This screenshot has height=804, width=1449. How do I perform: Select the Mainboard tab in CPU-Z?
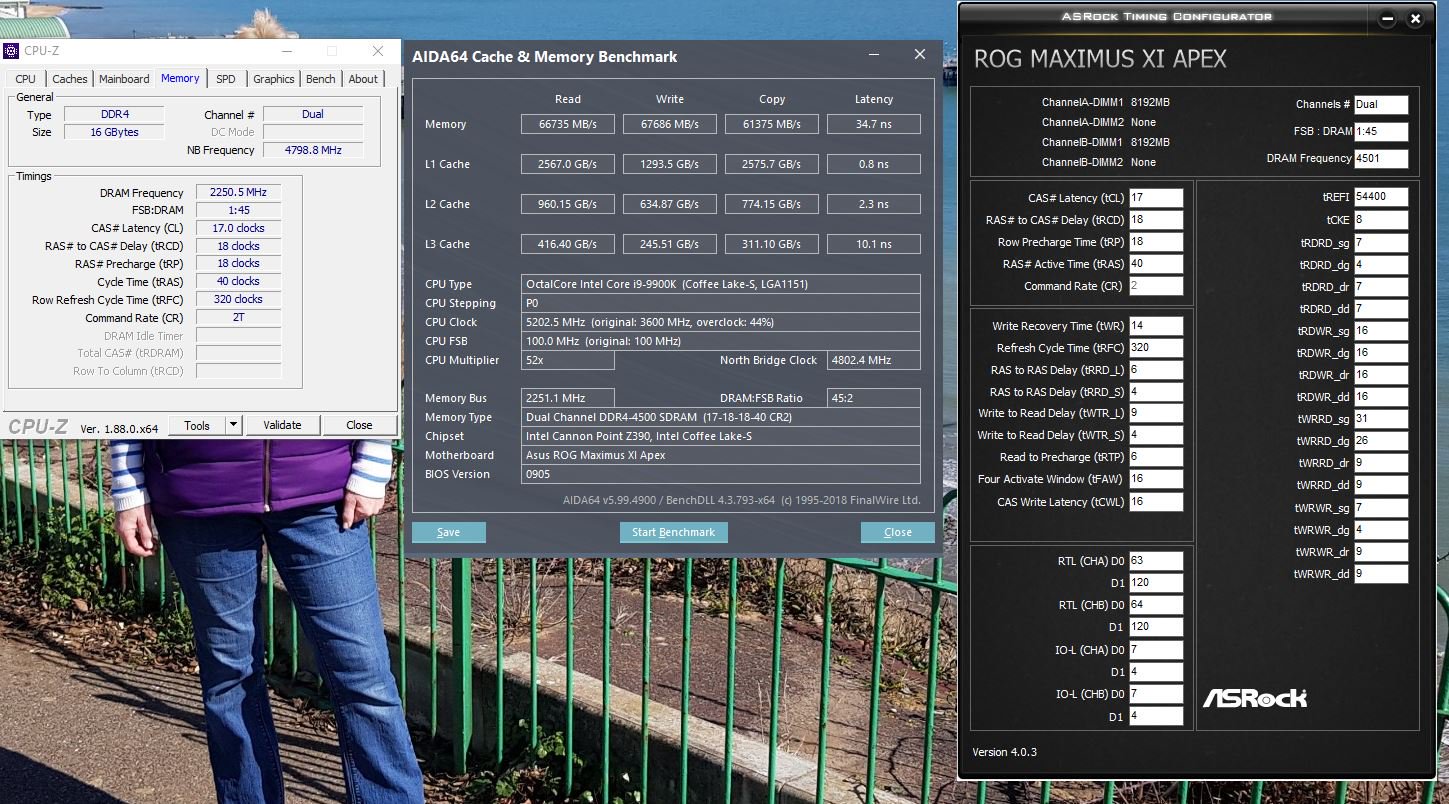coord(124,79)
